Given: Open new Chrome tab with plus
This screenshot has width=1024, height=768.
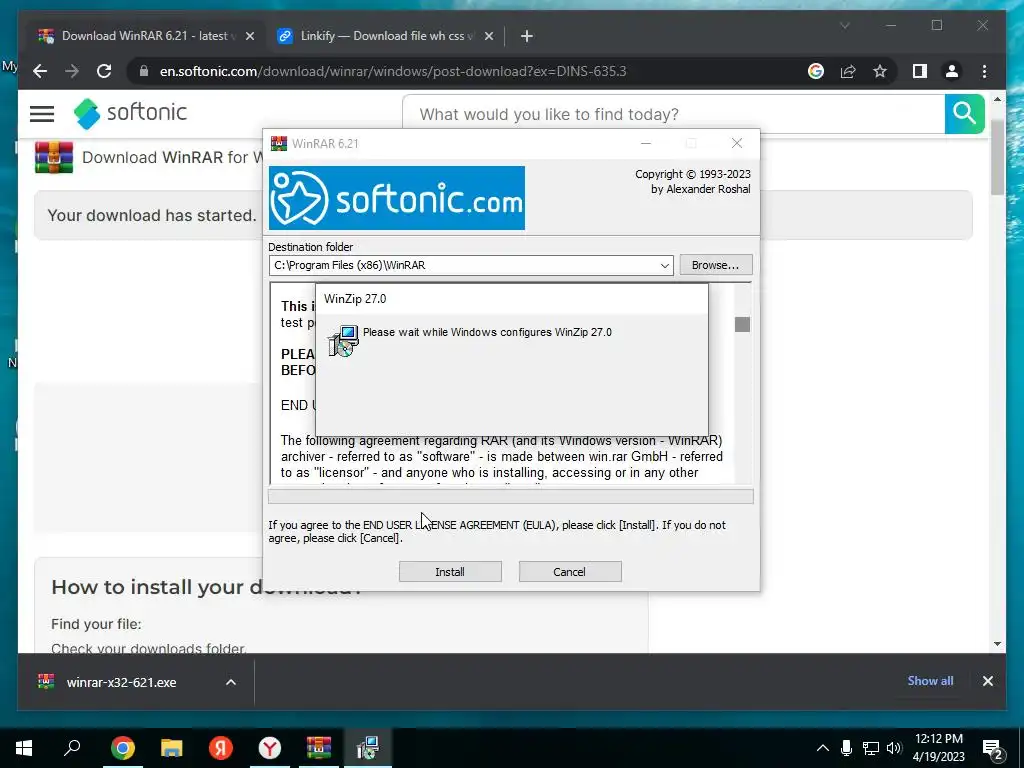Looking at the screenshot, I should [526, 36].
